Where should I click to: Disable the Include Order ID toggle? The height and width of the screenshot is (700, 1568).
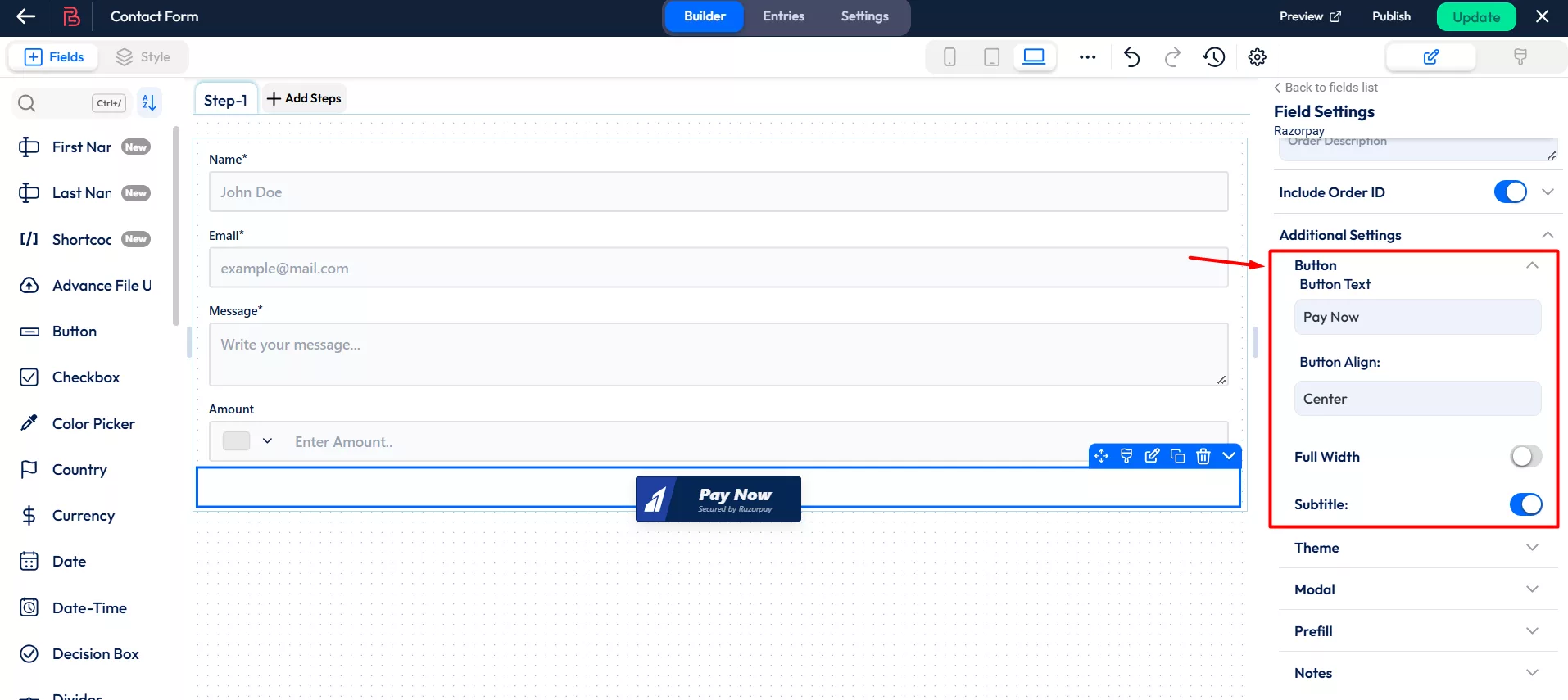click(1510, 192)
